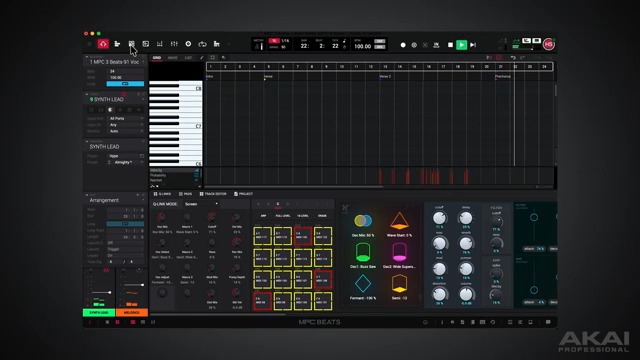Toggle the blue sequence Loop button

(x=125, y=84)
